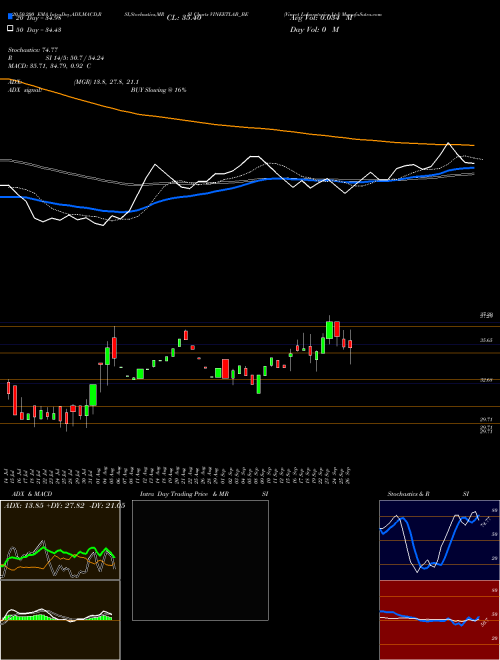Click the 'Avg Vol: 0.034 M' label
500x660 pixels.
[321, 17]
